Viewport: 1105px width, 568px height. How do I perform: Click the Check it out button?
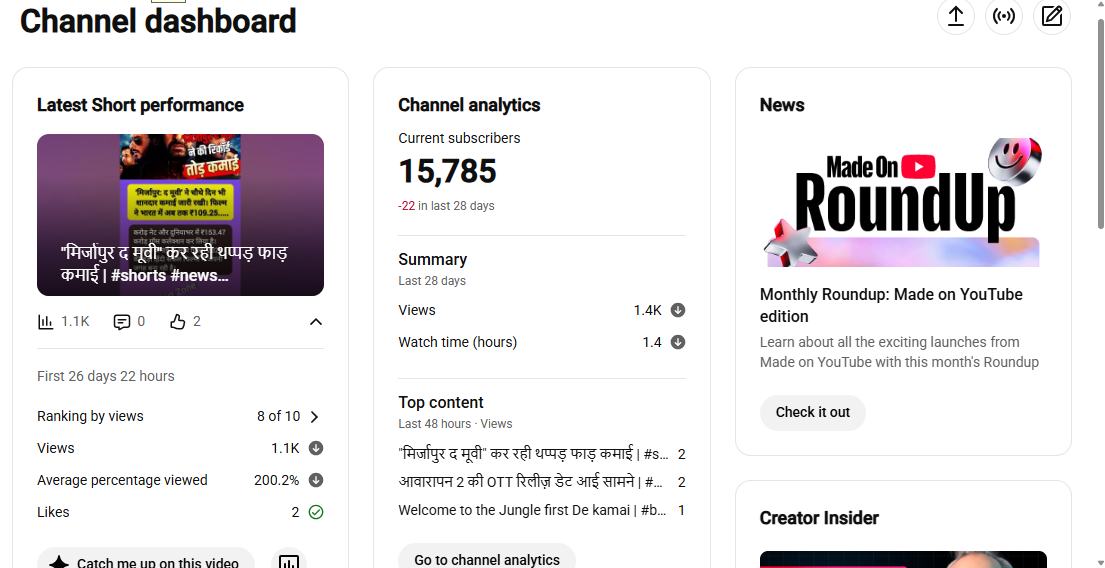point(813,412)
